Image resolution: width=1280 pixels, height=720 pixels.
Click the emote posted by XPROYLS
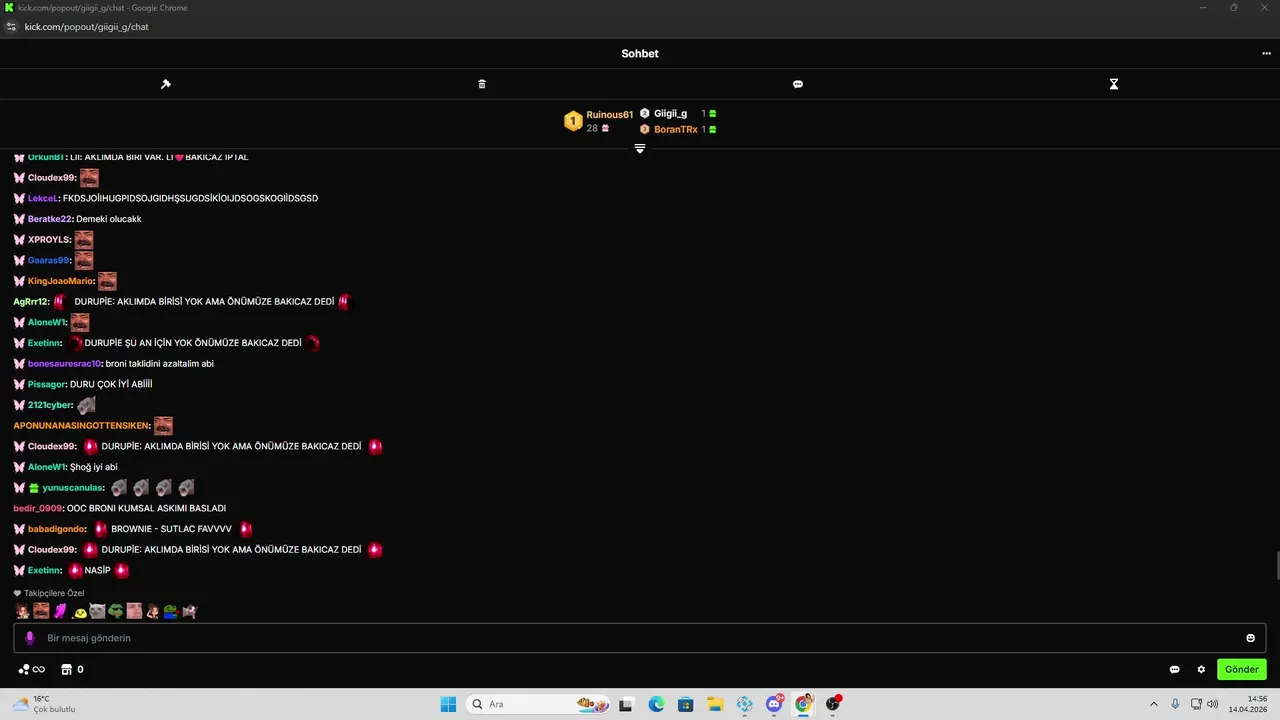tap(84, 240)
